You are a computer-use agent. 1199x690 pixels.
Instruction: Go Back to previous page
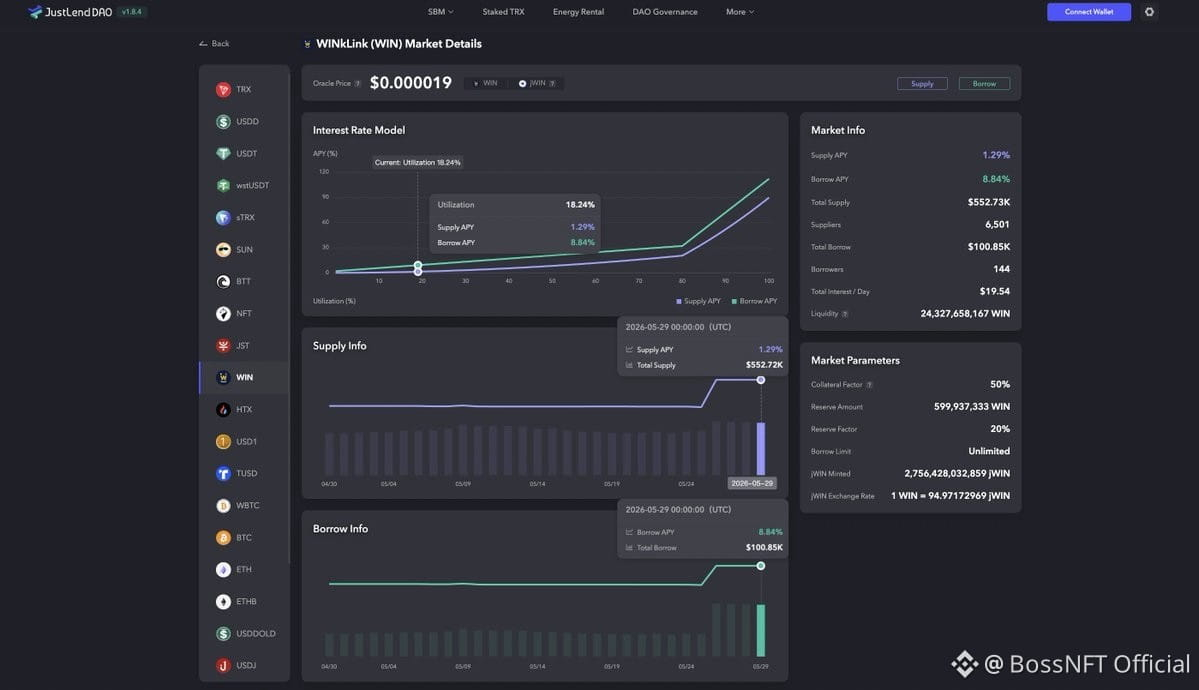pos(214,44)
